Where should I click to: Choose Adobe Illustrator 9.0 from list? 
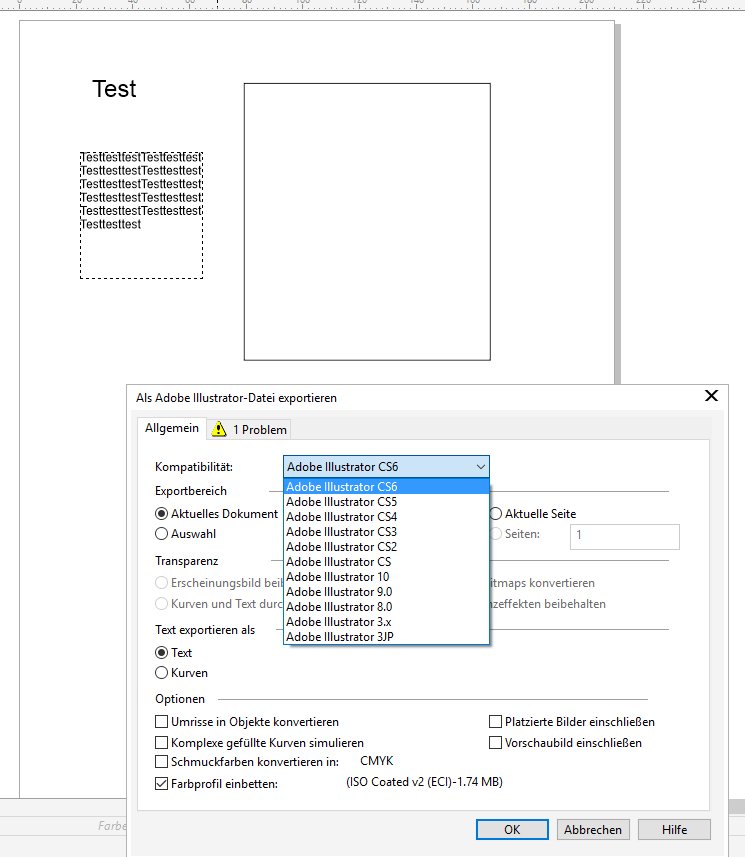(386, 592)
